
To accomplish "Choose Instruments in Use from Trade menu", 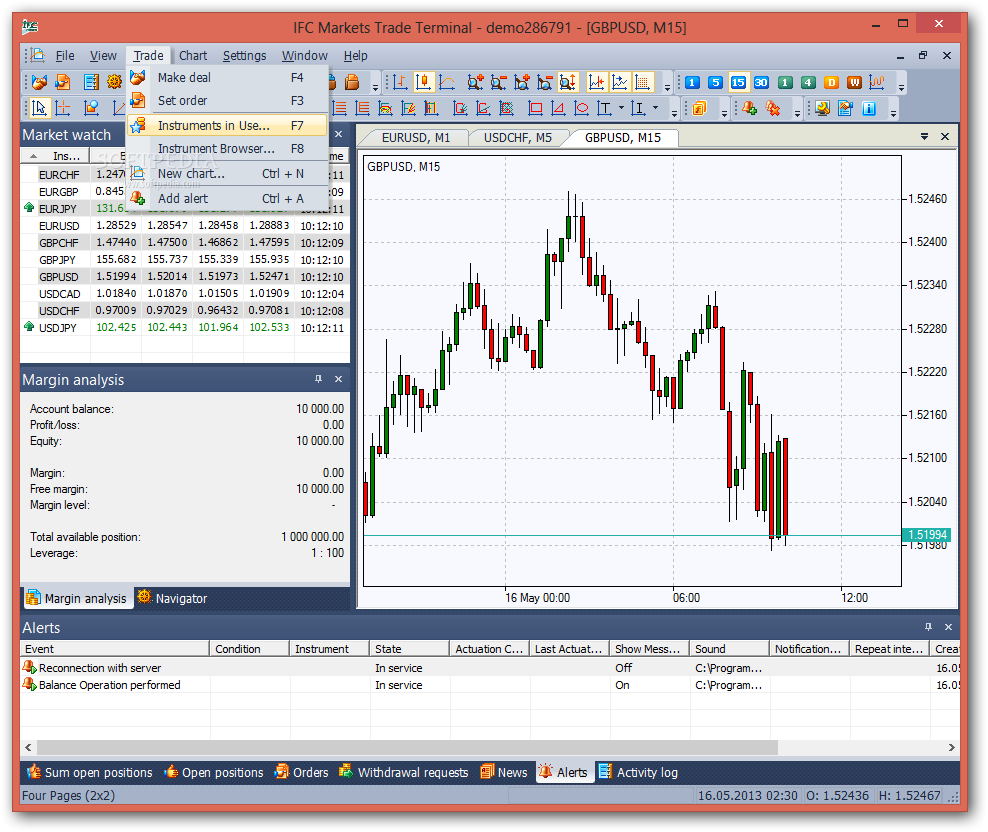I will pyautogui.click(x=227, y=125).
